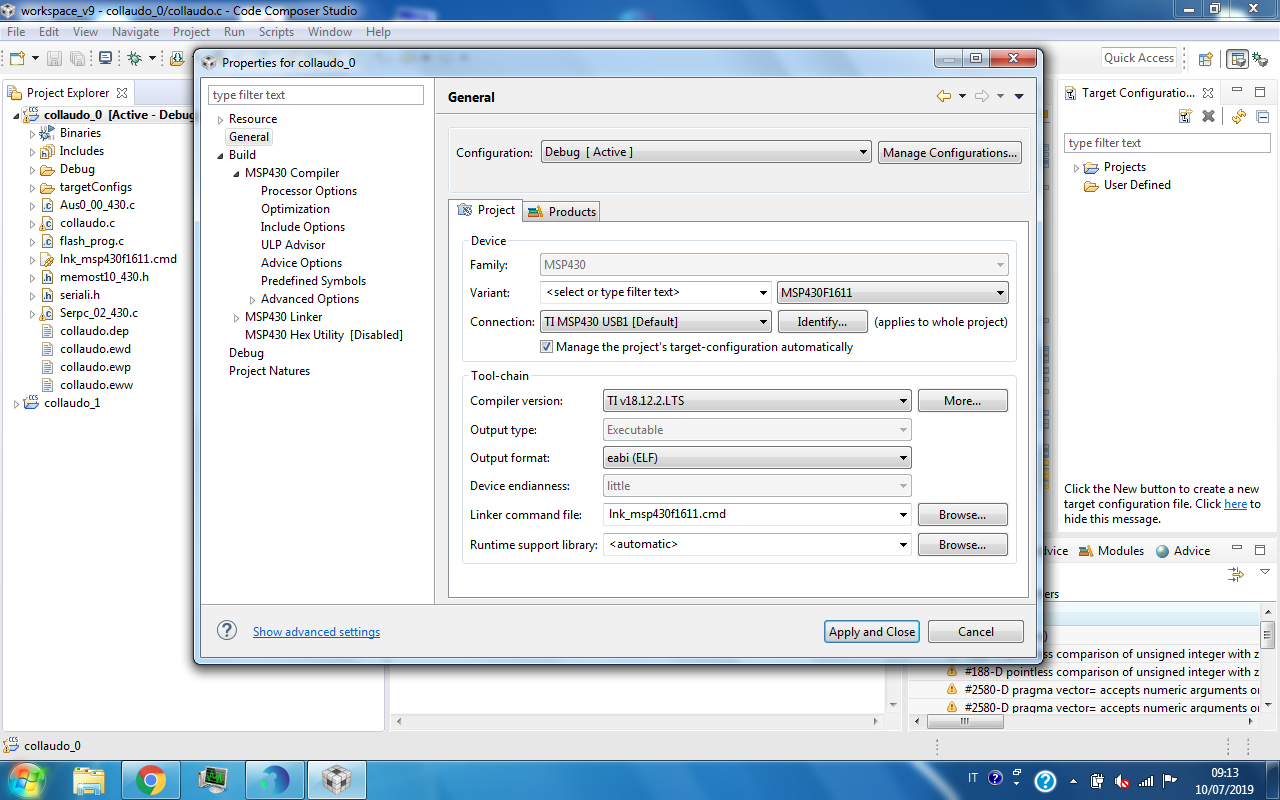Click the muted volume tray icon
This screenshot has height=800, width=1280.
pos(1122,781)
